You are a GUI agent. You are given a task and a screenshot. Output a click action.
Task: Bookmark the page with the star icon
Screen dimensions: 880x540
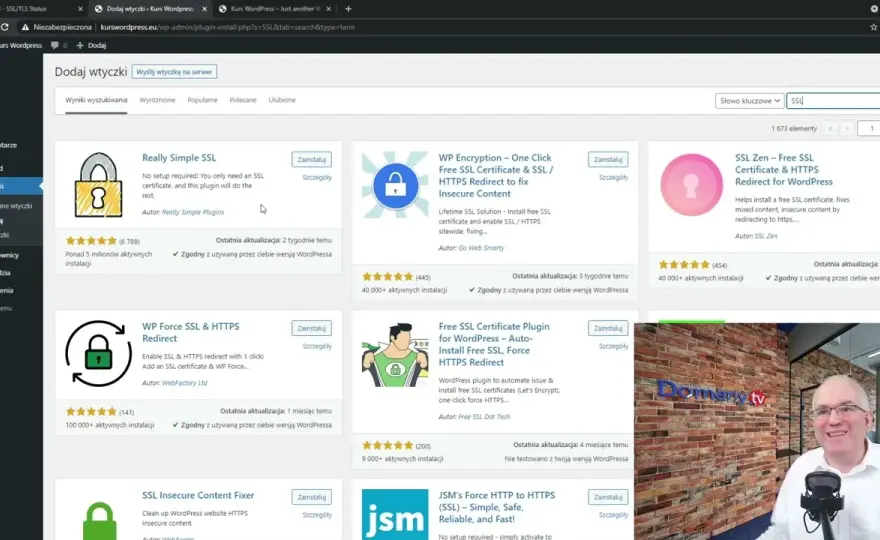pos(874,27)
